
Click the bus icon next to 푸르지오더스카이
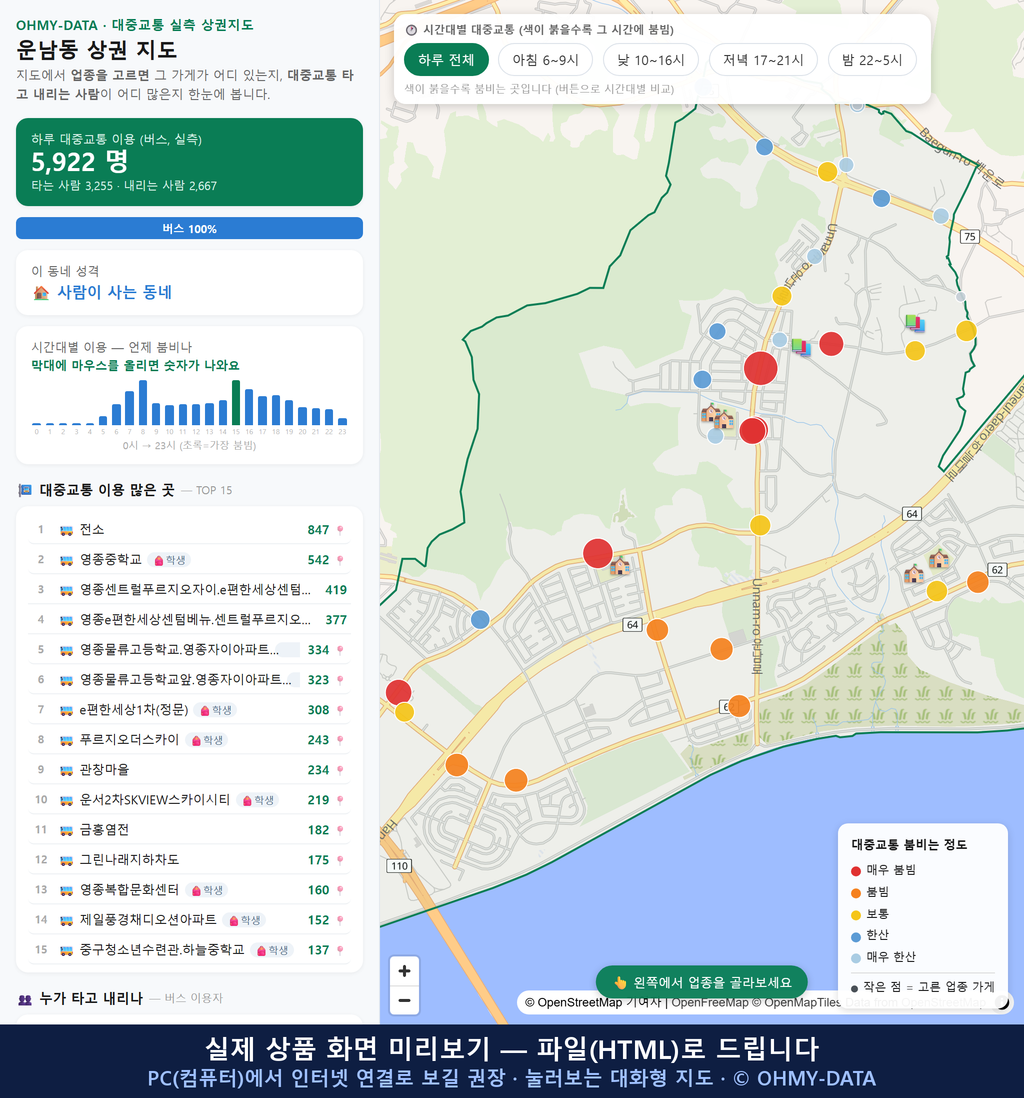(x=67, y=740)
